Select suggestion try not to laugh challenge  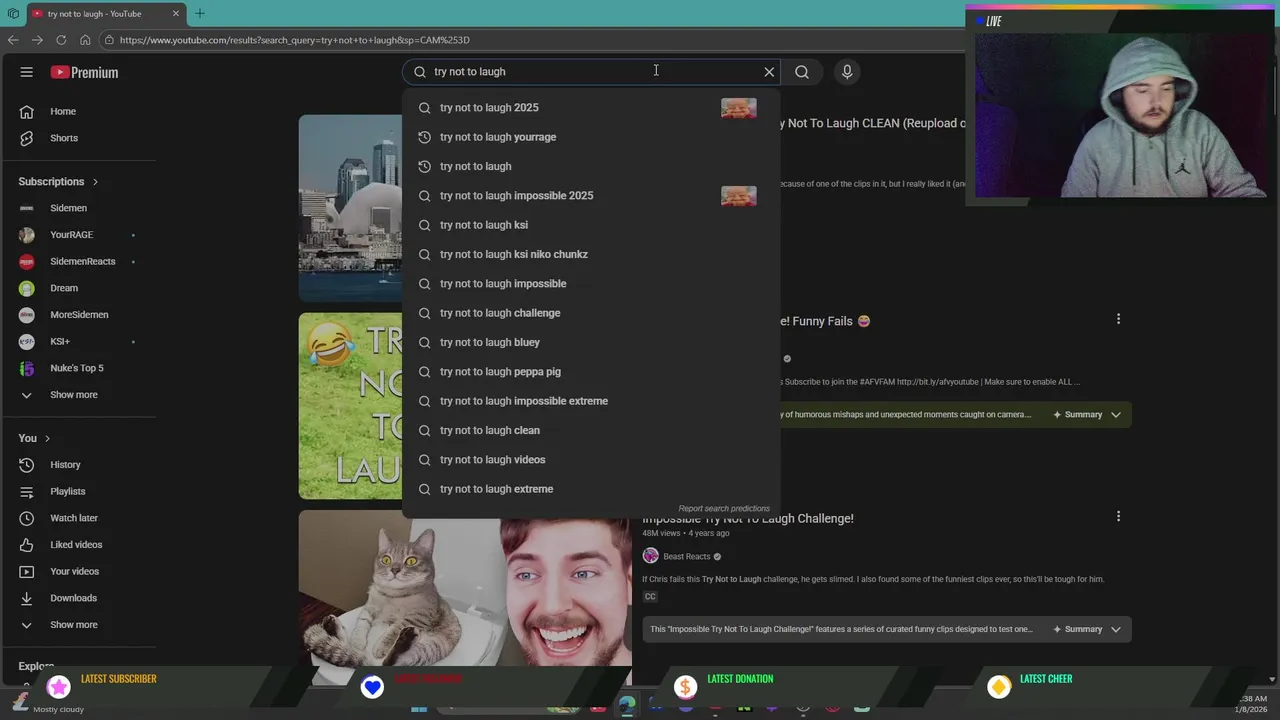(591, 313)
